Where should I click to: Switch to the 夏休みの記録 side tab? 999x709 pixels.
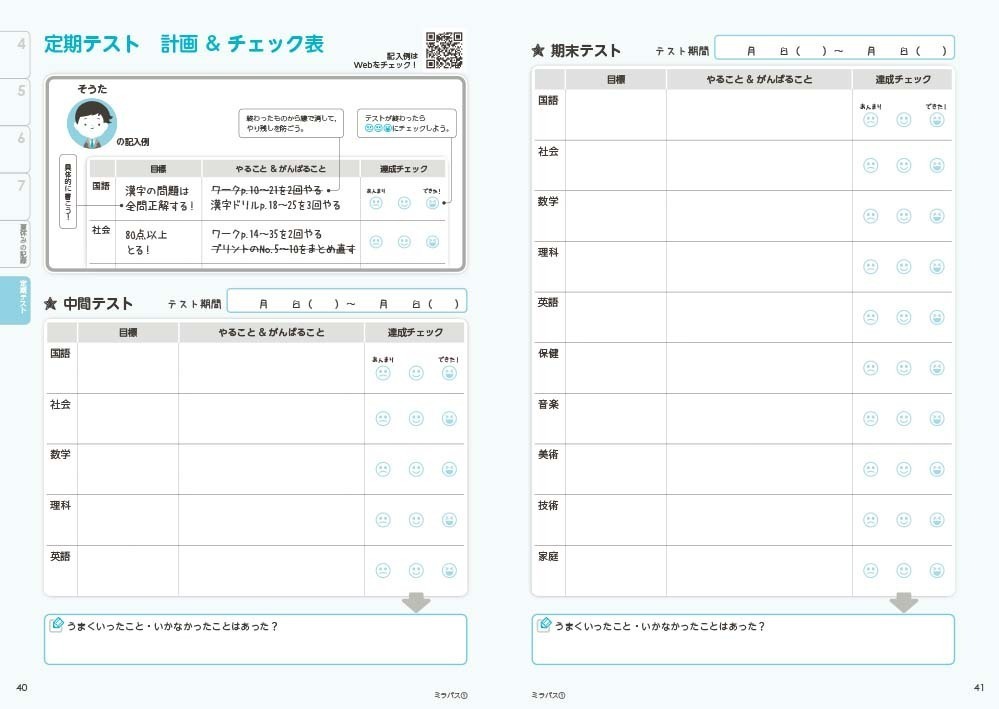[22, 246]
